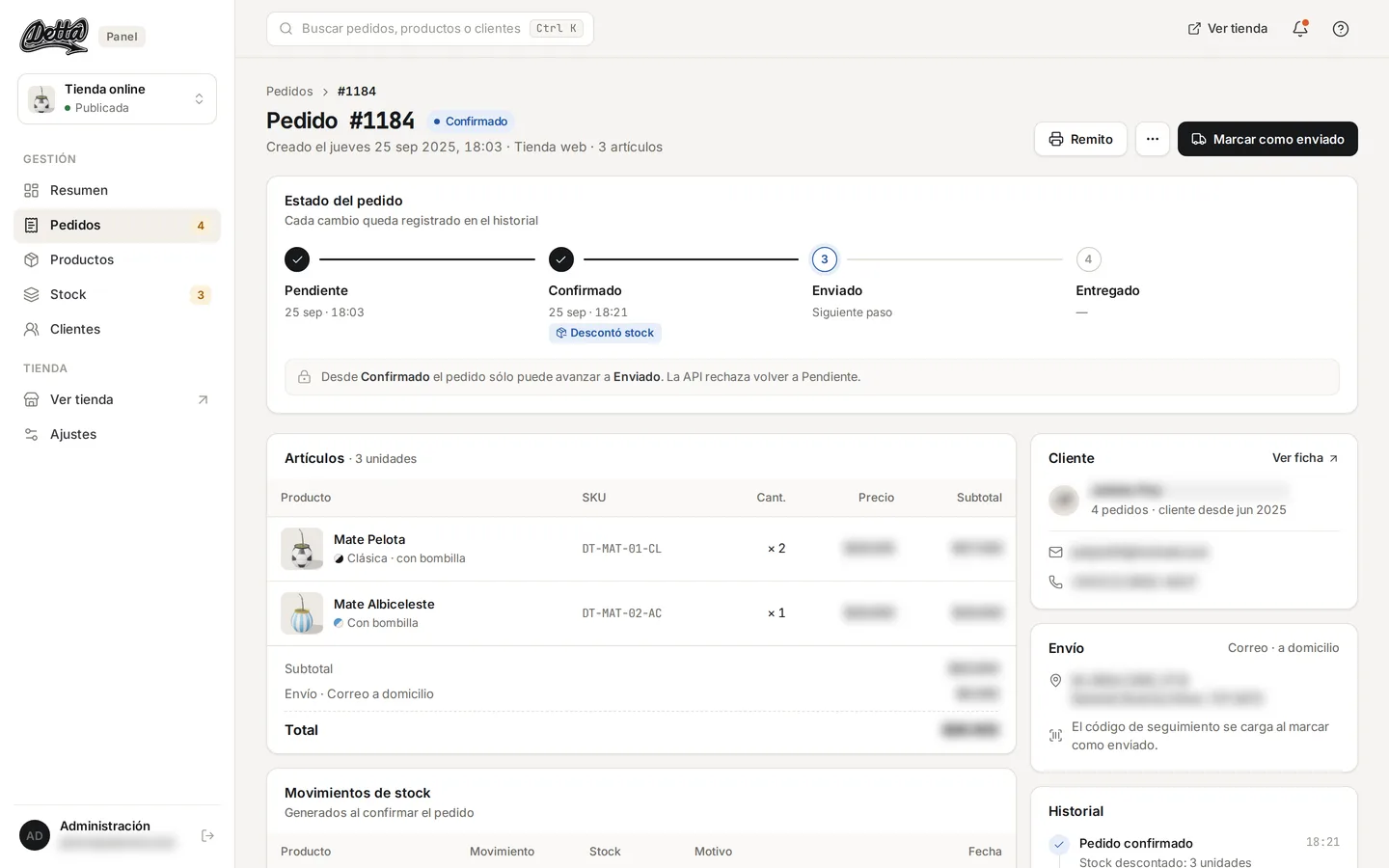Click the Pedido confirmado history check icon
1389x868 pixels.
click(x=1059, y=845)
